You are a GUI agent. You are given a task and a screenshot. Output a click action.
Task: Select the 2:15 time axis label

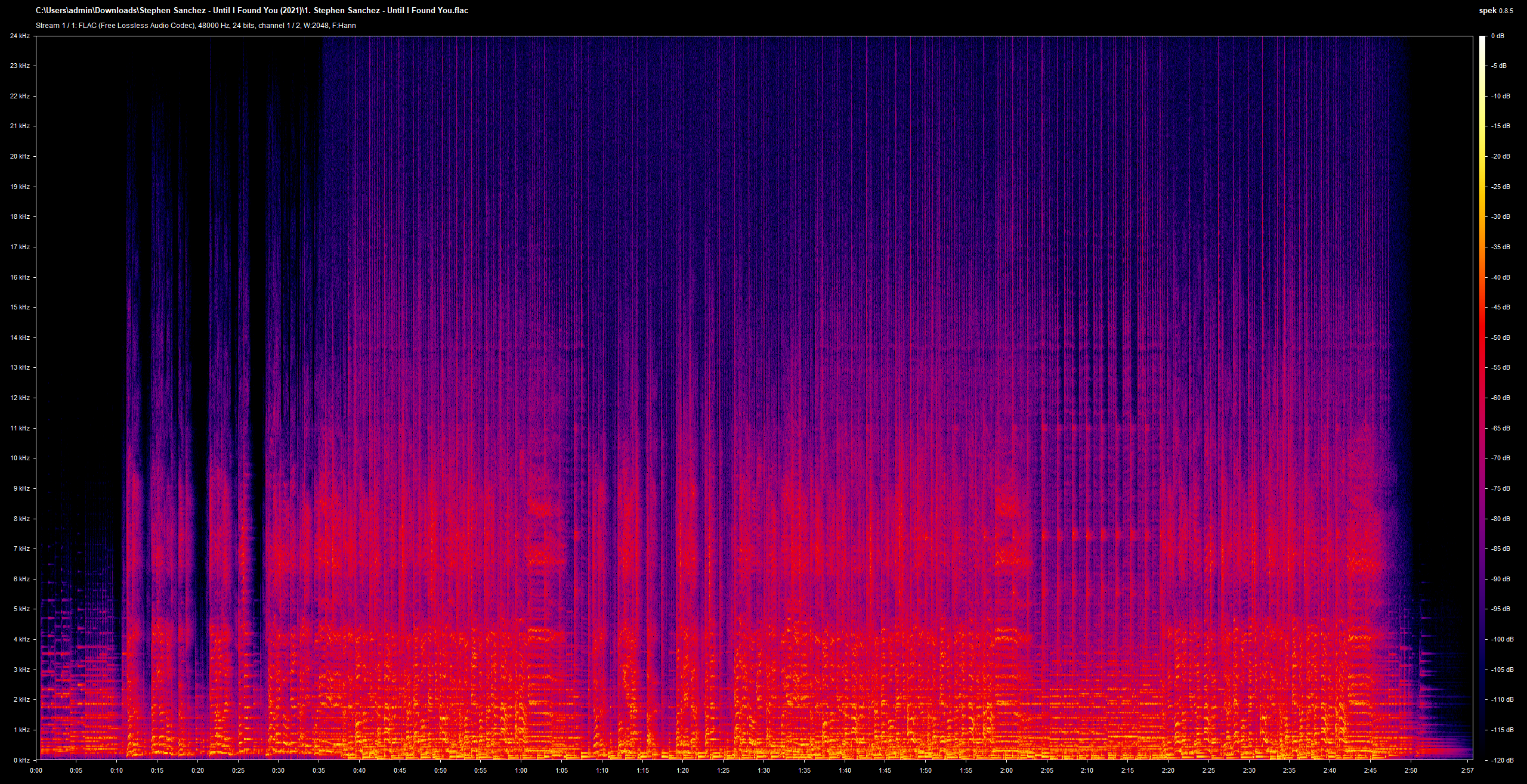1127,770
